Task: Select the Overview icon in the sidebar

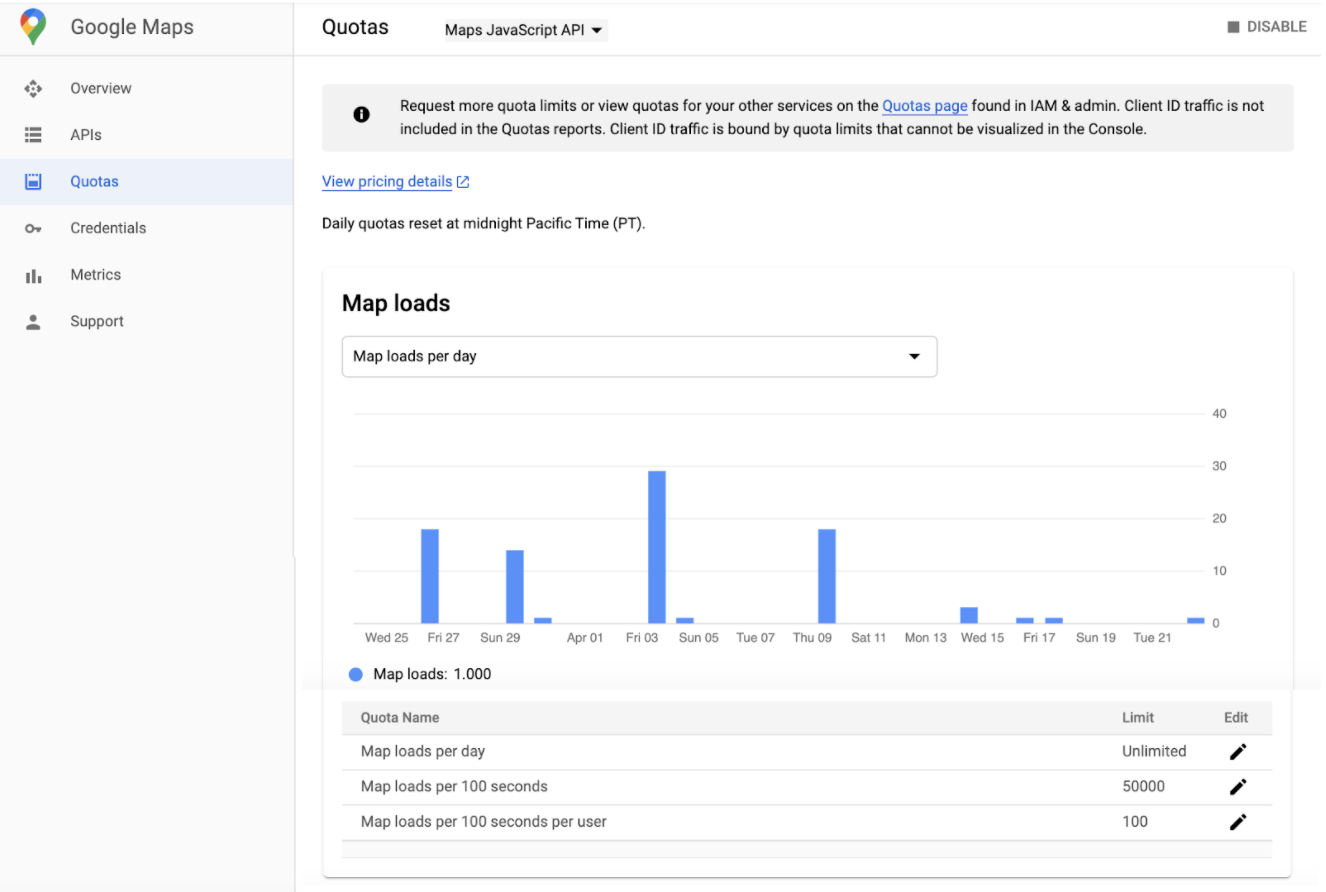Action: coord(33,88)
